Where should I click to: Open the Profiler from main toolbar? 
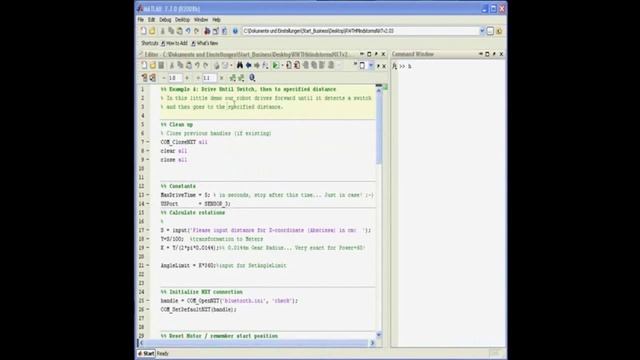(x=224, y=31)
